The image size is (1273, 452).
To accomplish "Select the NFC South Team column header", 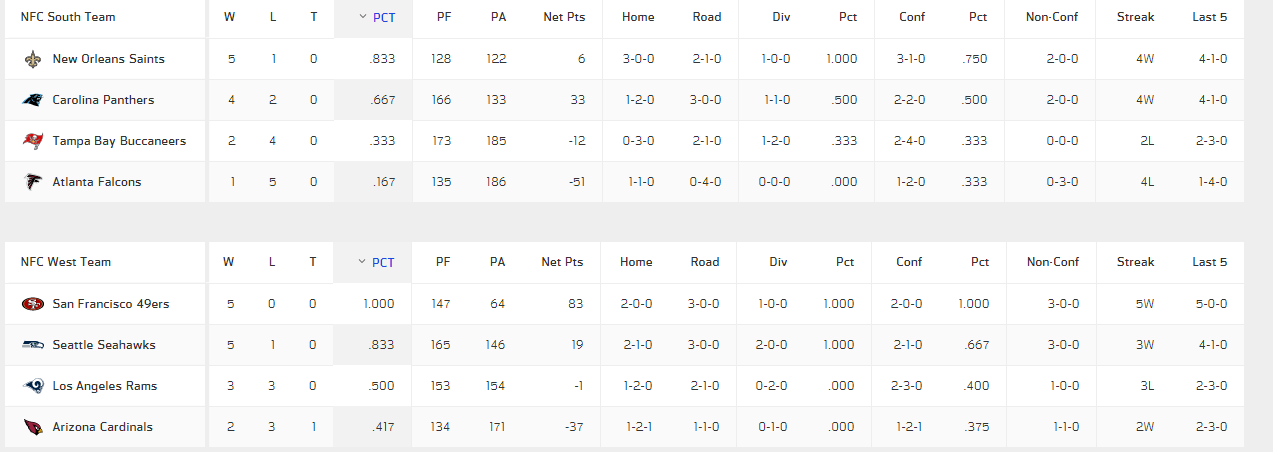I will [68, 17].
